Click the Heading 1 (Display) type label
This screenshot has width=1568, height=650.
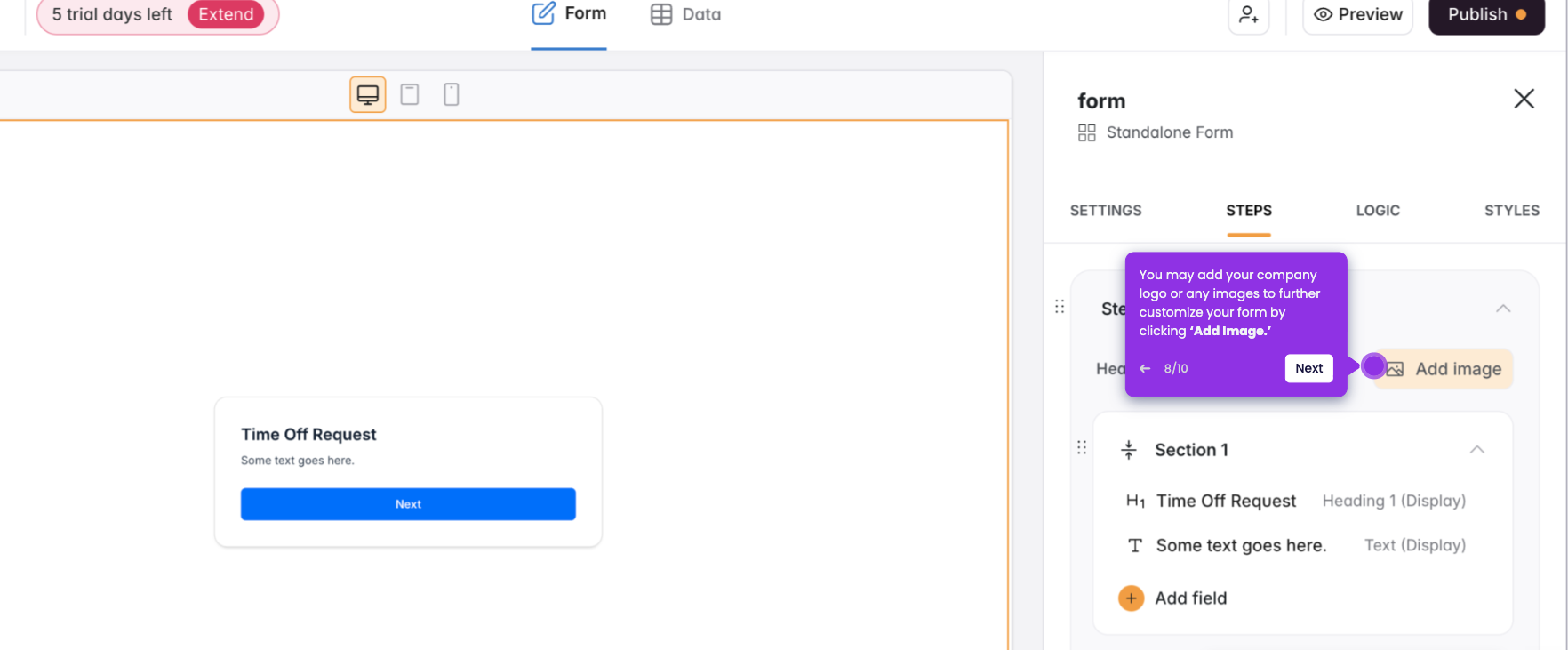(x=1394, y=502)
